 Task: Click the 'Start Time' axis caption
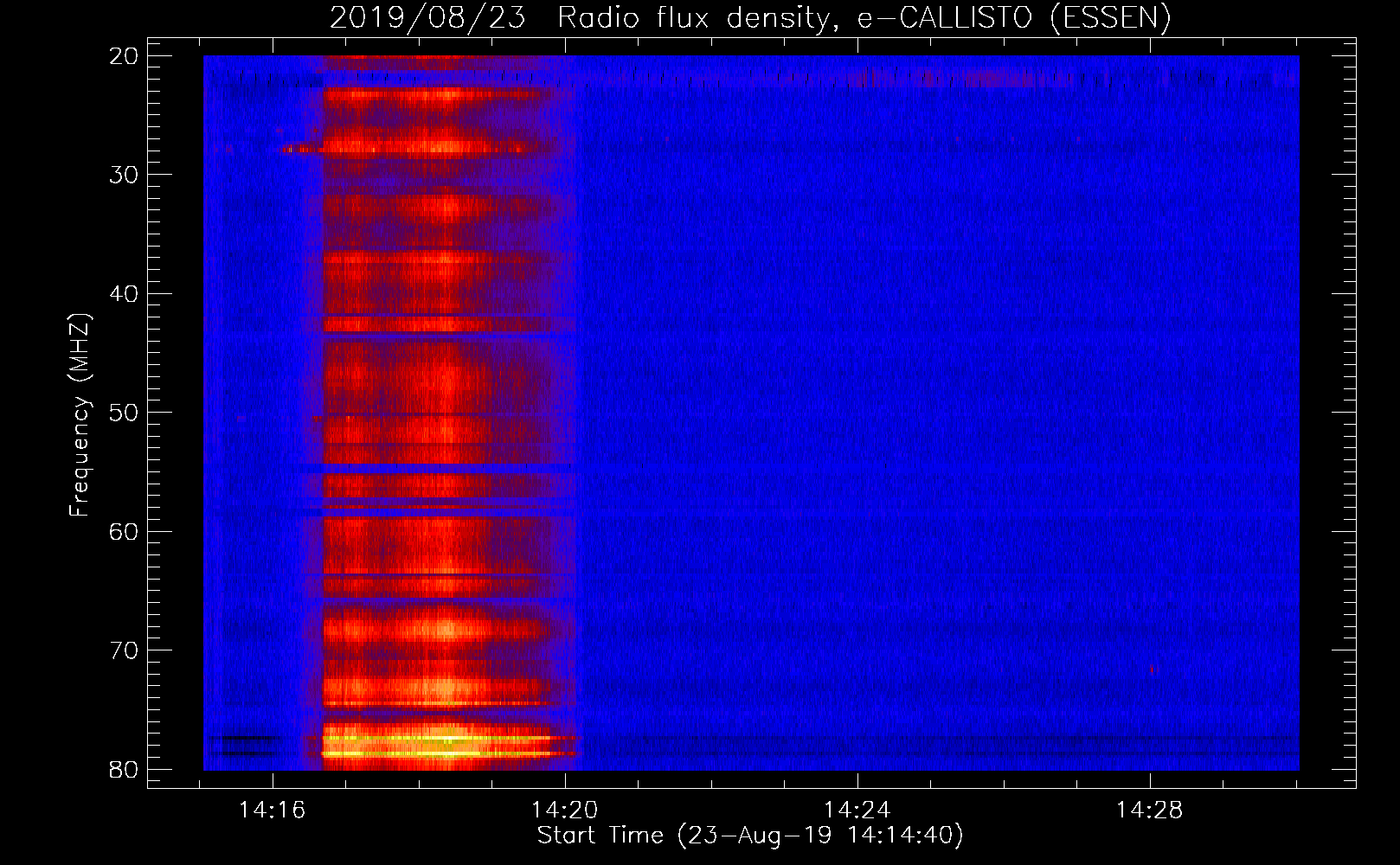[x=750, y=836]
